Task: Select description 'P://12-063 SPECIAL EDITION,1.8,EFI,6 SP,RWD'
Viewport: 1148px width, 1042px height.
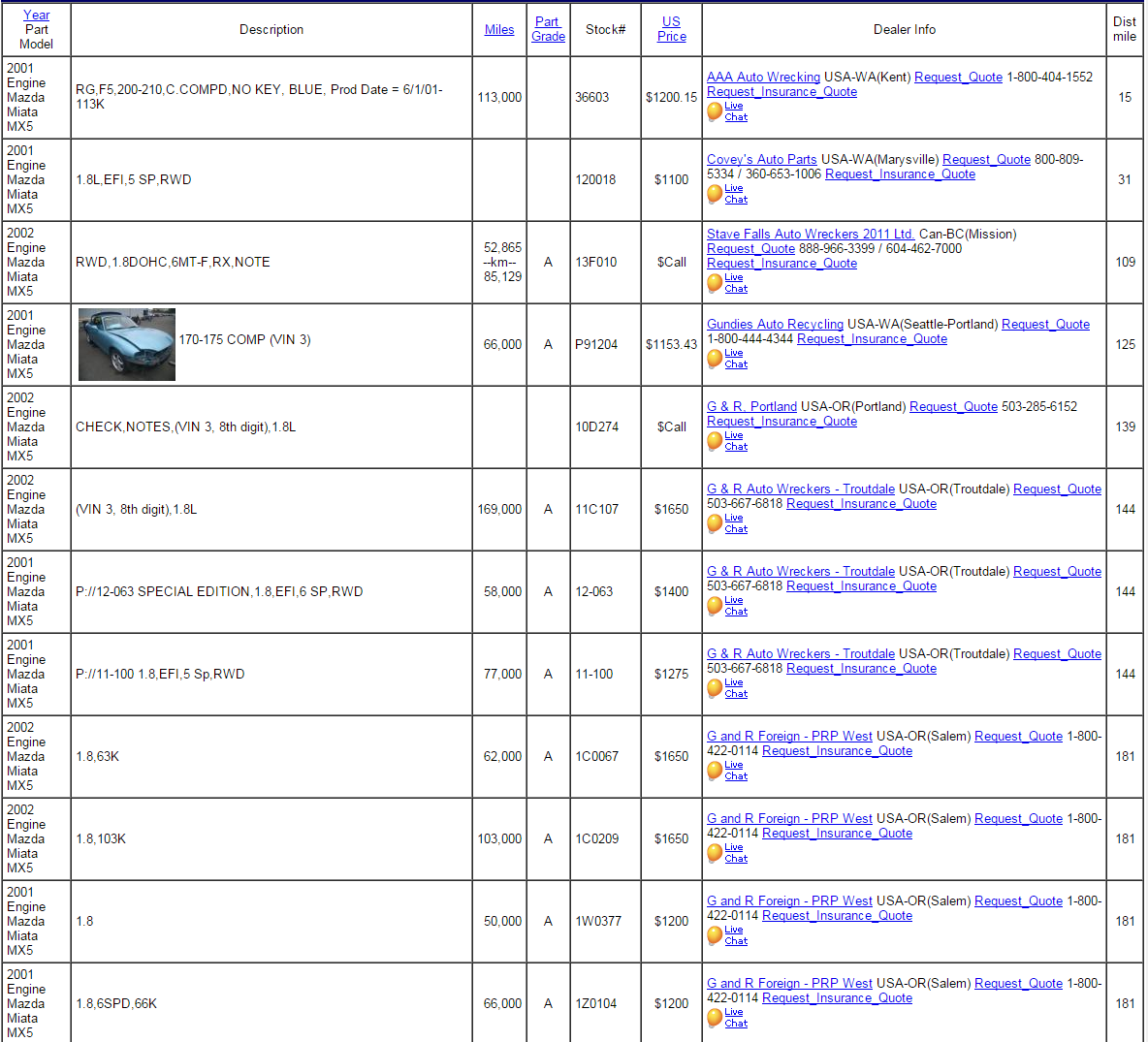Action: (x=219, y=591)
